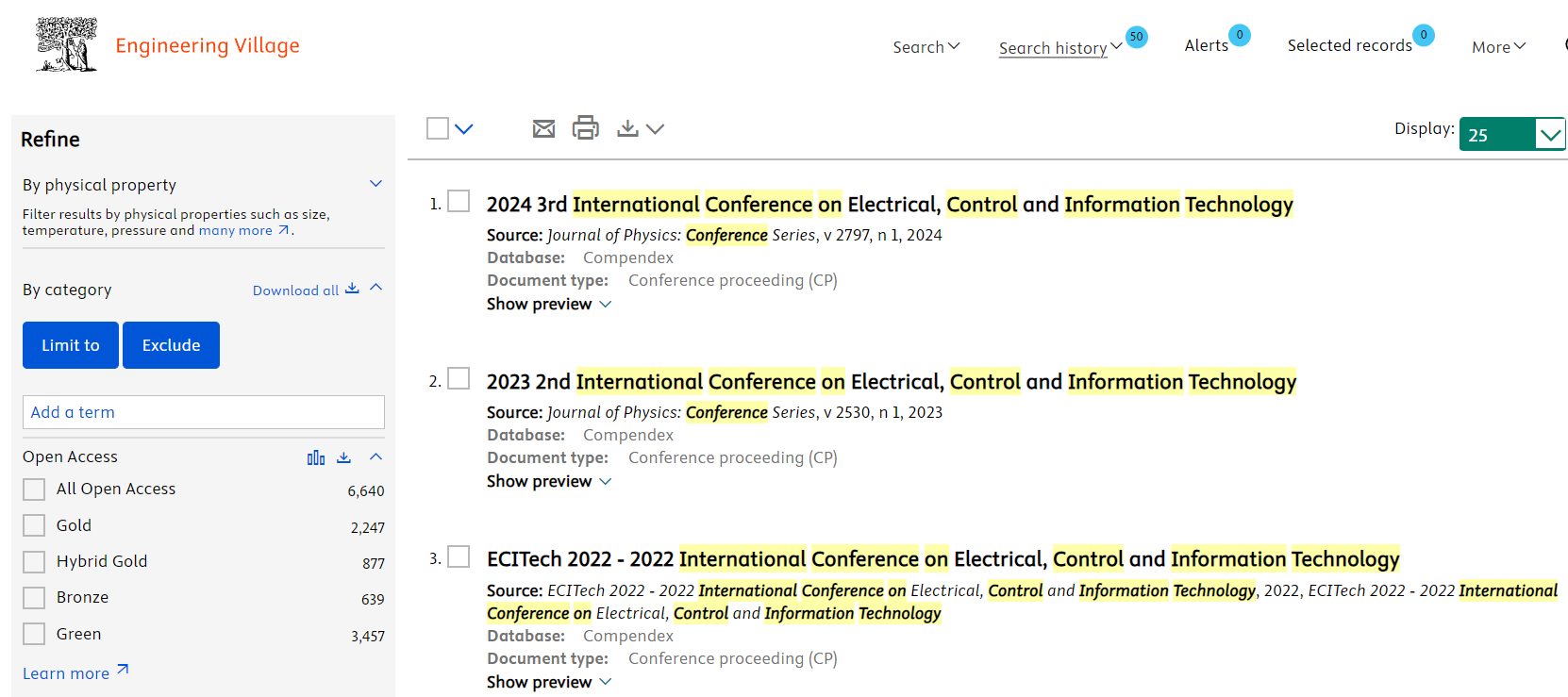Click the 6,640 count for All Open Access
The image size is (1568, 697).
point(366,490)
